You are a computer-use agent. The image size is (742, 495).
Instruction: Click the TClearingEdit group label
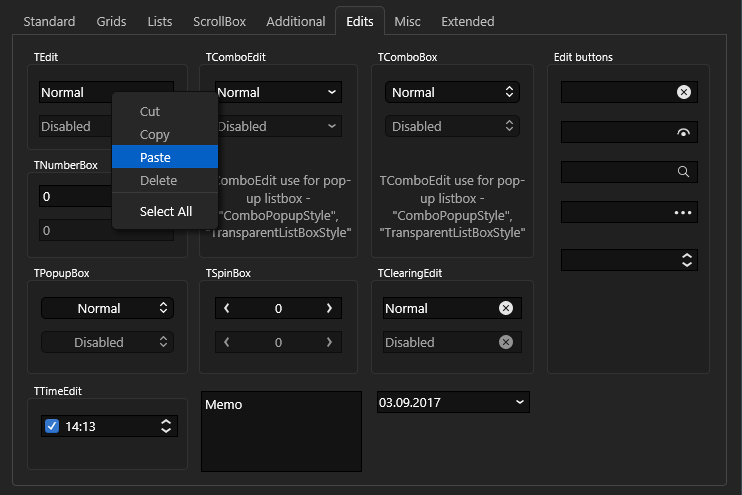click(x=410, y=273)
